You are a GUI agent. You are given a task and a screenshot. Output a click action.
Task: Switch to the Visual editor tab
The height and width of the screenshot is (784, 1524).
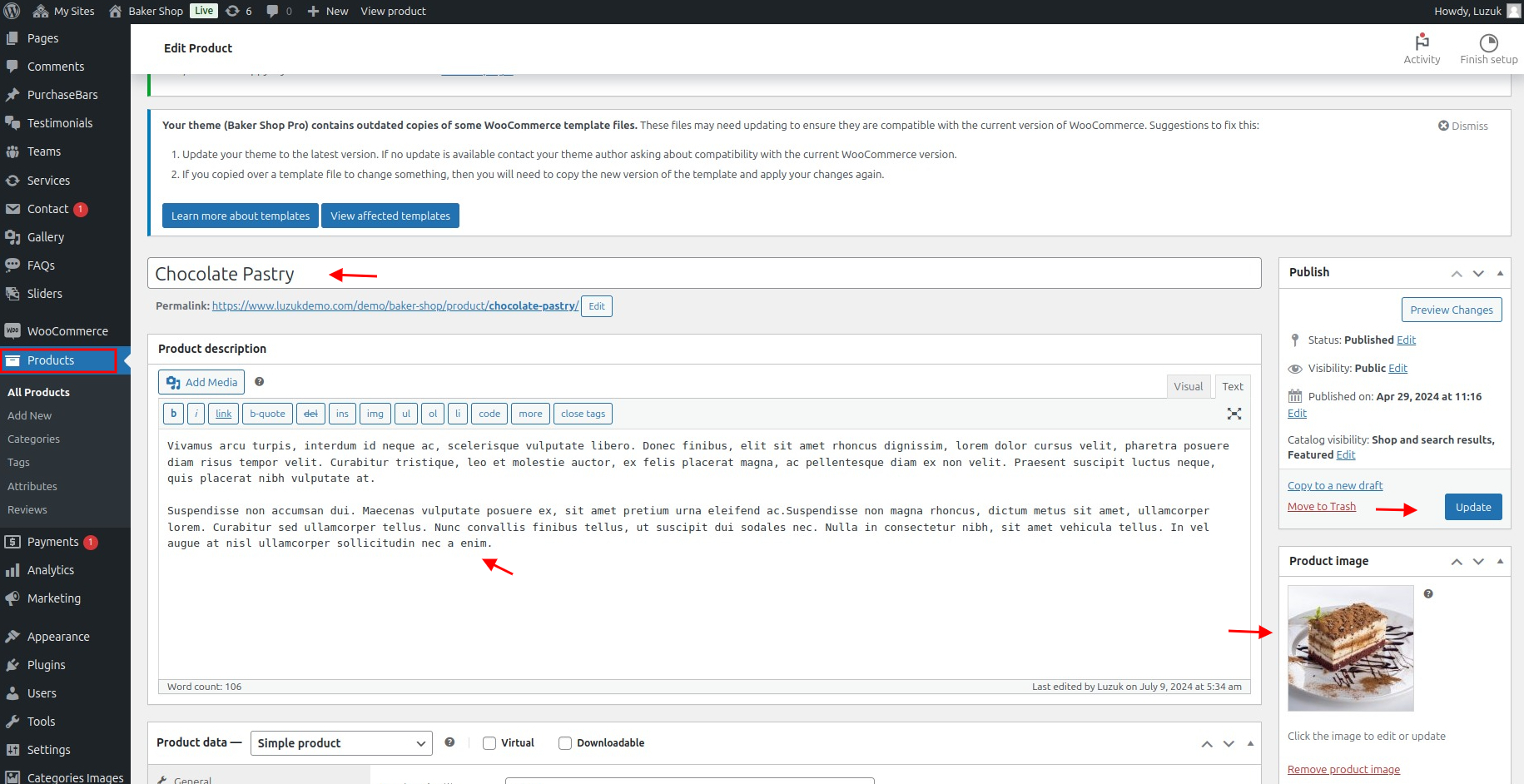[1188, 386]
